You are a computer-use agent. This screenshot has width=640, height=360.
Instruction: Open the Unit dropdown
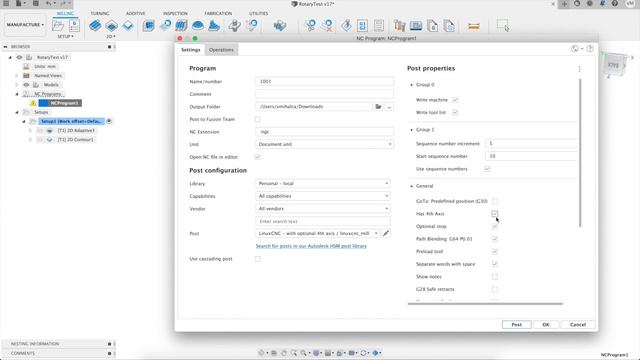click(324, 144)
